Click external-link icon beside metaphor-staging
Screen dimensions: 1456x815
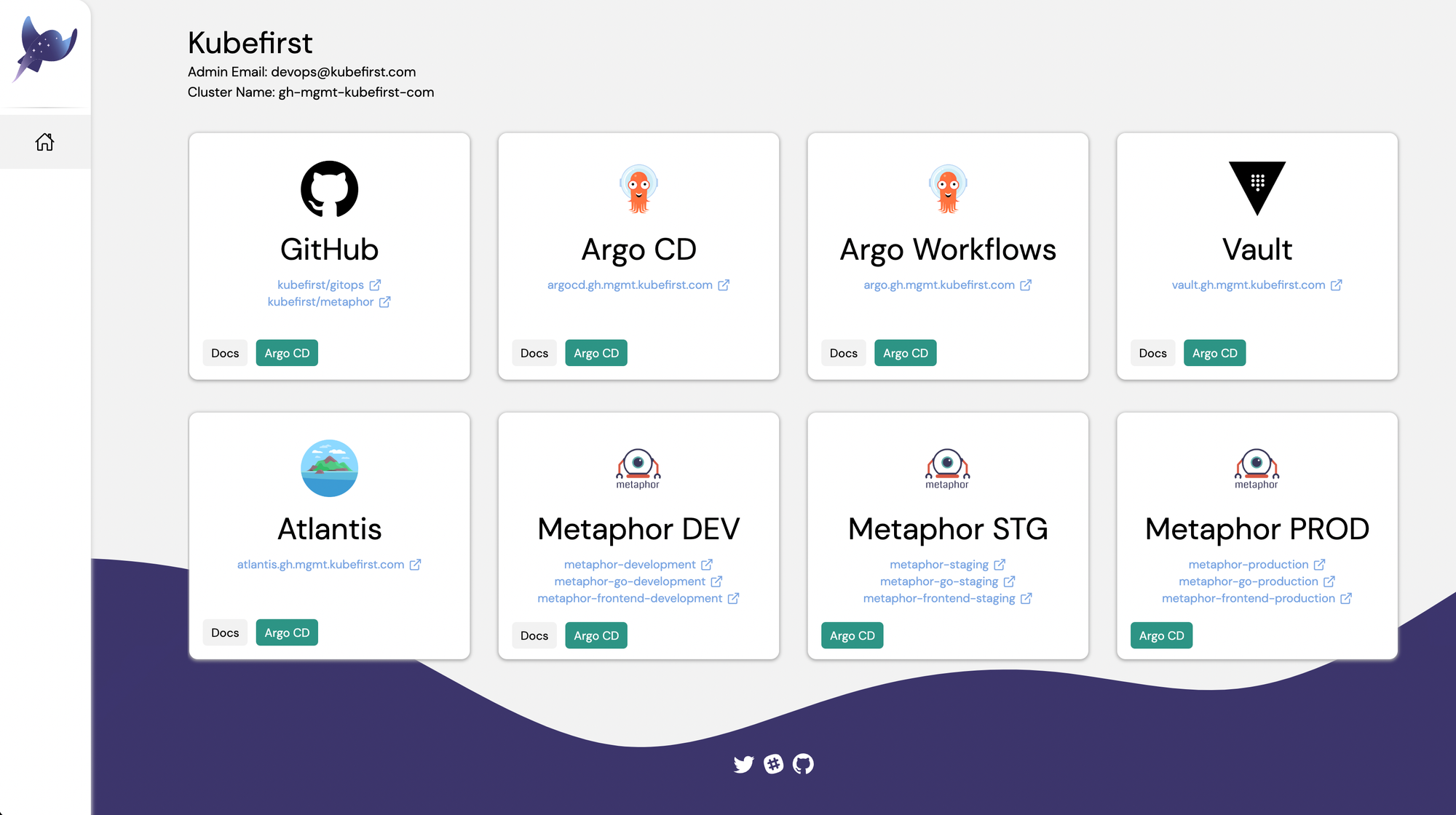click(1000, 564)
